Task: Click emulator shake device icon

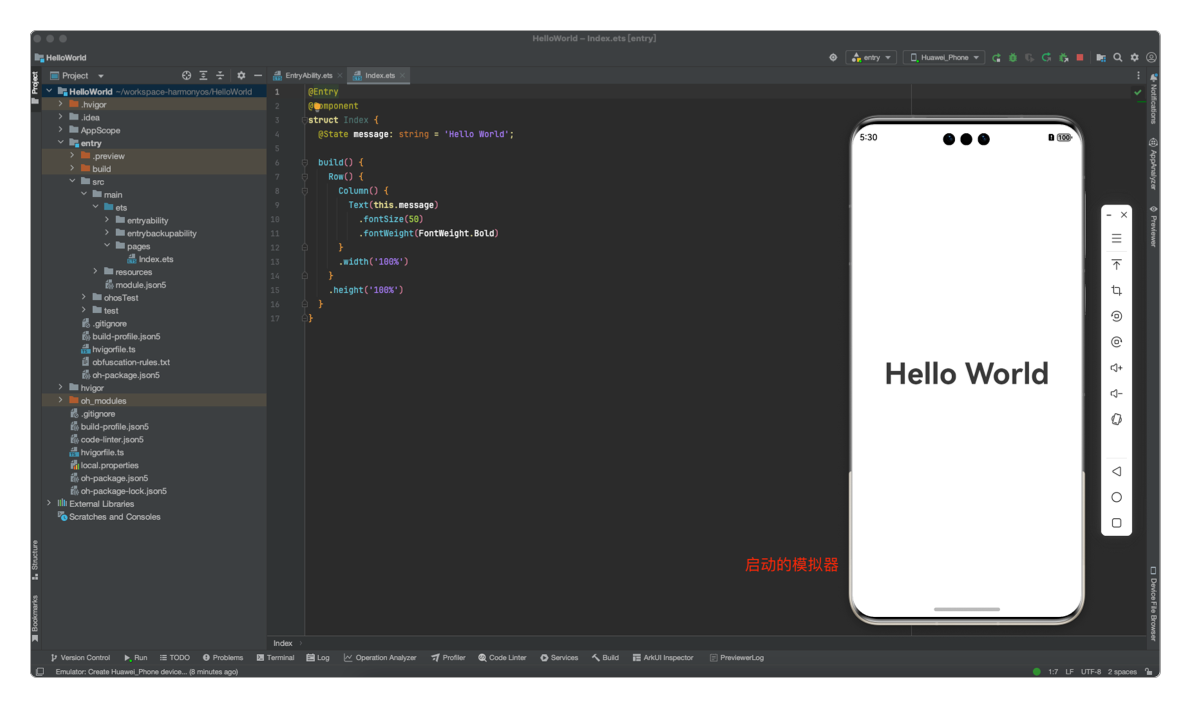Action: click(x=1116, y=419)
